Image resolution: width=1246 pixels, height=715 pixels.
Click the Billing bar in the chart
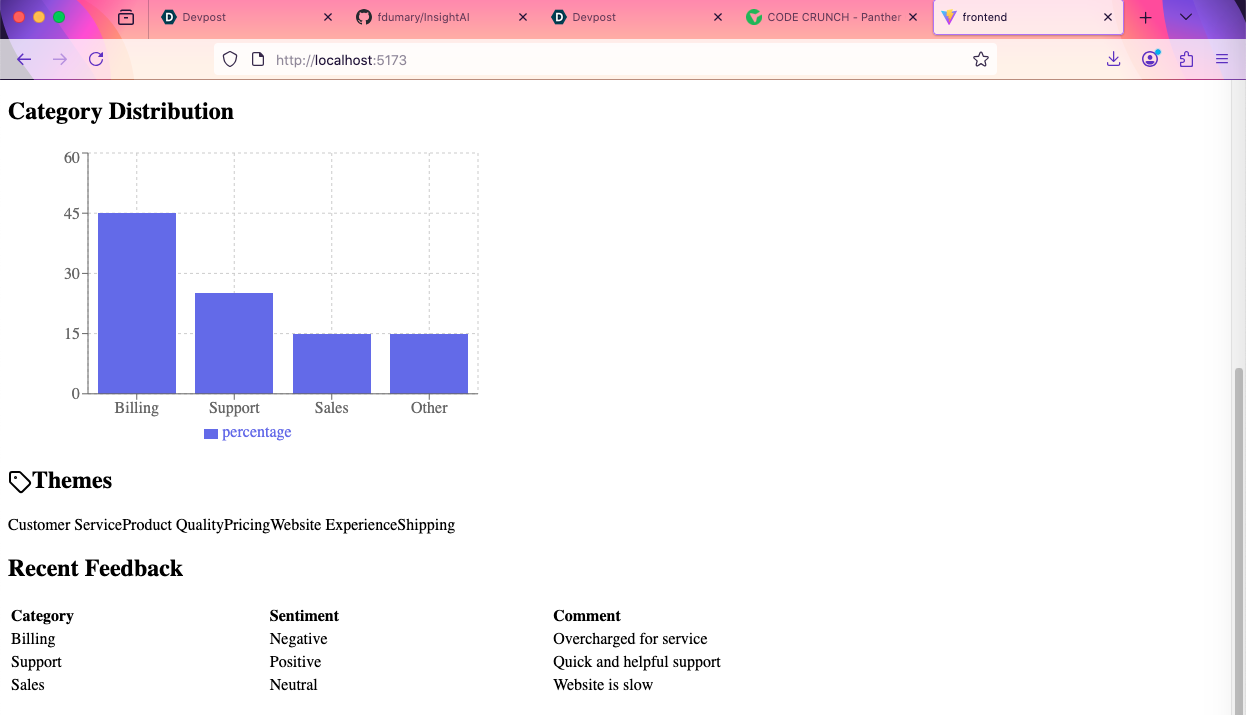point(136,300)
